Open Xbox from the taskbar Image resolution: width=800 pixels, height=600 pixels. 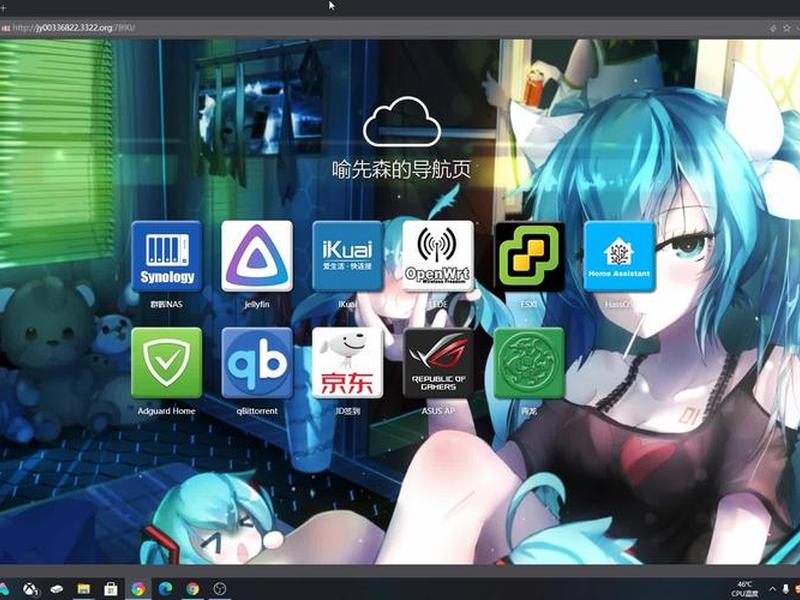coord(30,589)
